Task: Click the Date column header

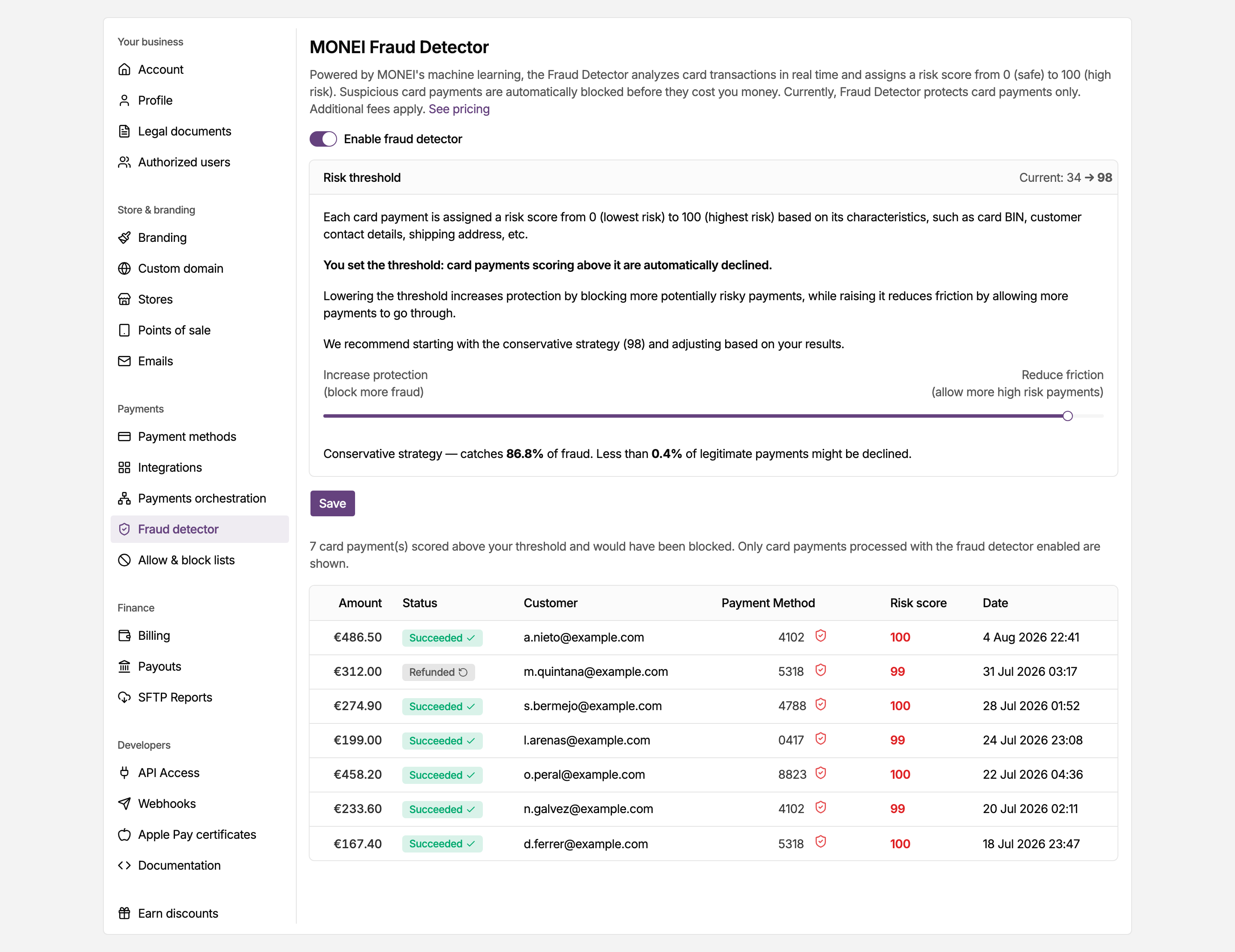Action: tap(995, 603)
